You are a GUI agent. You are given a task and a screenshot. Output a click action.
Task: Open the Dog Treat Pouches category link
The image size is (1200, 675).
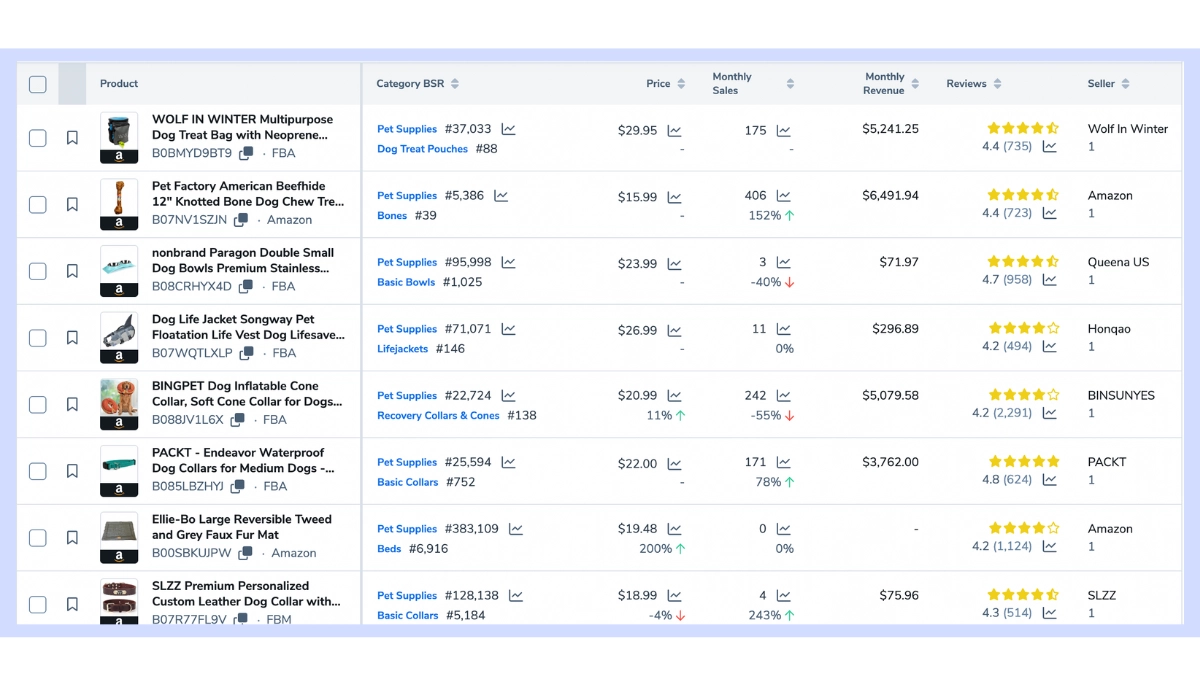pyautogui.click(x=422, y=149)
